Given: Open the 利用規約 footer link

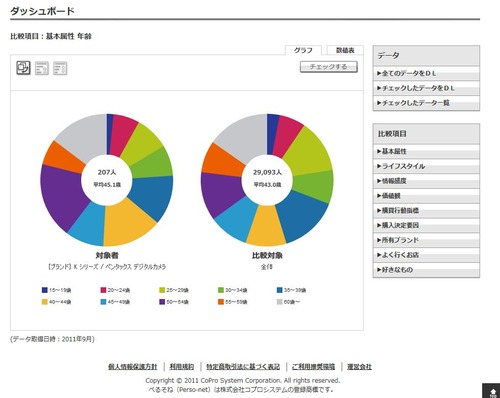Looking at the screenshot, I should point(182,367).
